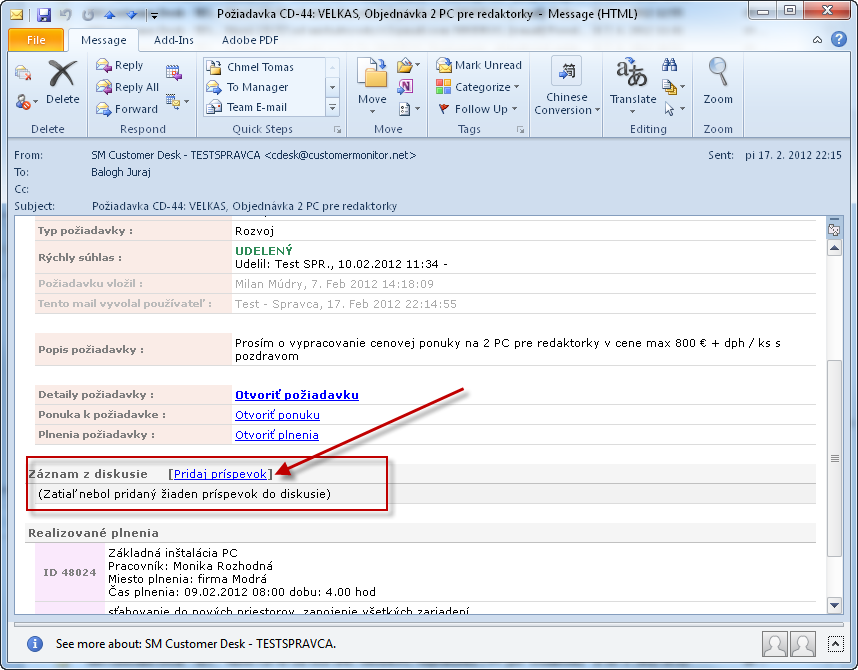Open the Adobe PDF ribbon tab
Image resolution: width=858 pixels, height=670 pixels.
250,40
